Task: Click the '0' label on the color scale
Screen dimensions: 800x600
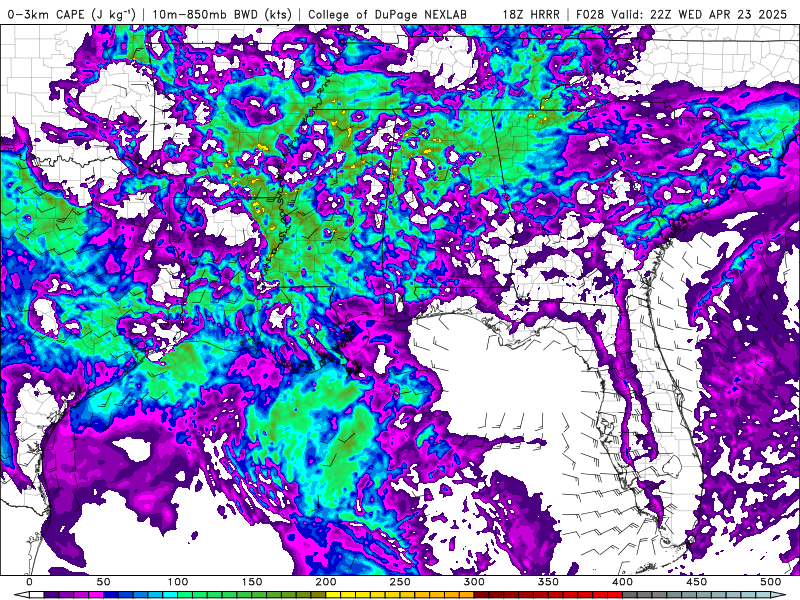Action: point(29,582)
